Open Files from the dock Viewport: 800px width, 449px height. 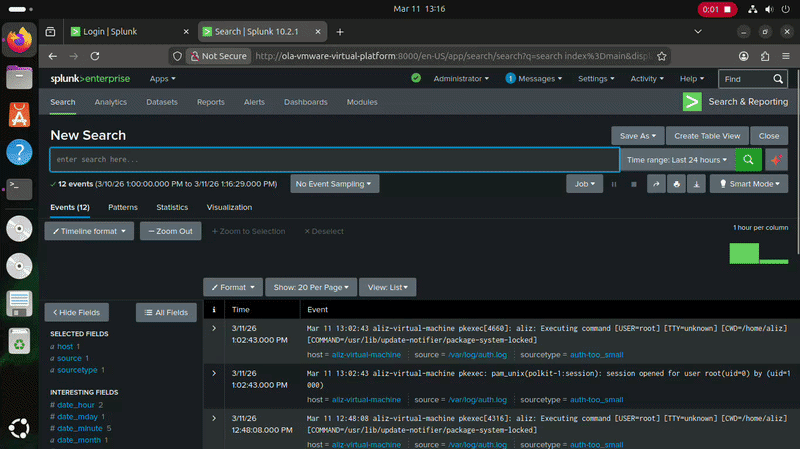tap(19, 78)
